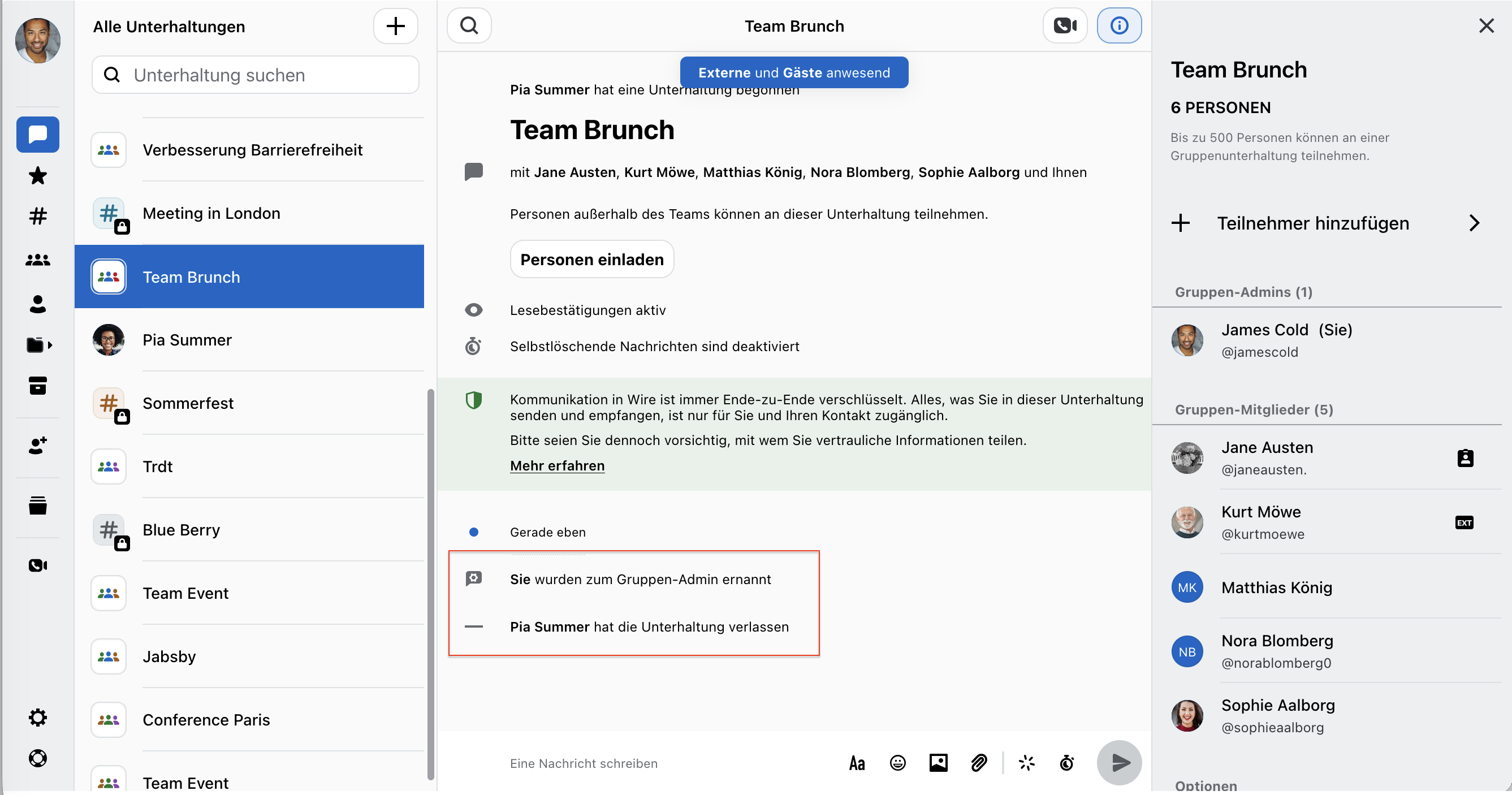This screenshot has height=795, width=1512.
Task: Click the conversation list scrollbar
Action: click(x=430, y=584)
